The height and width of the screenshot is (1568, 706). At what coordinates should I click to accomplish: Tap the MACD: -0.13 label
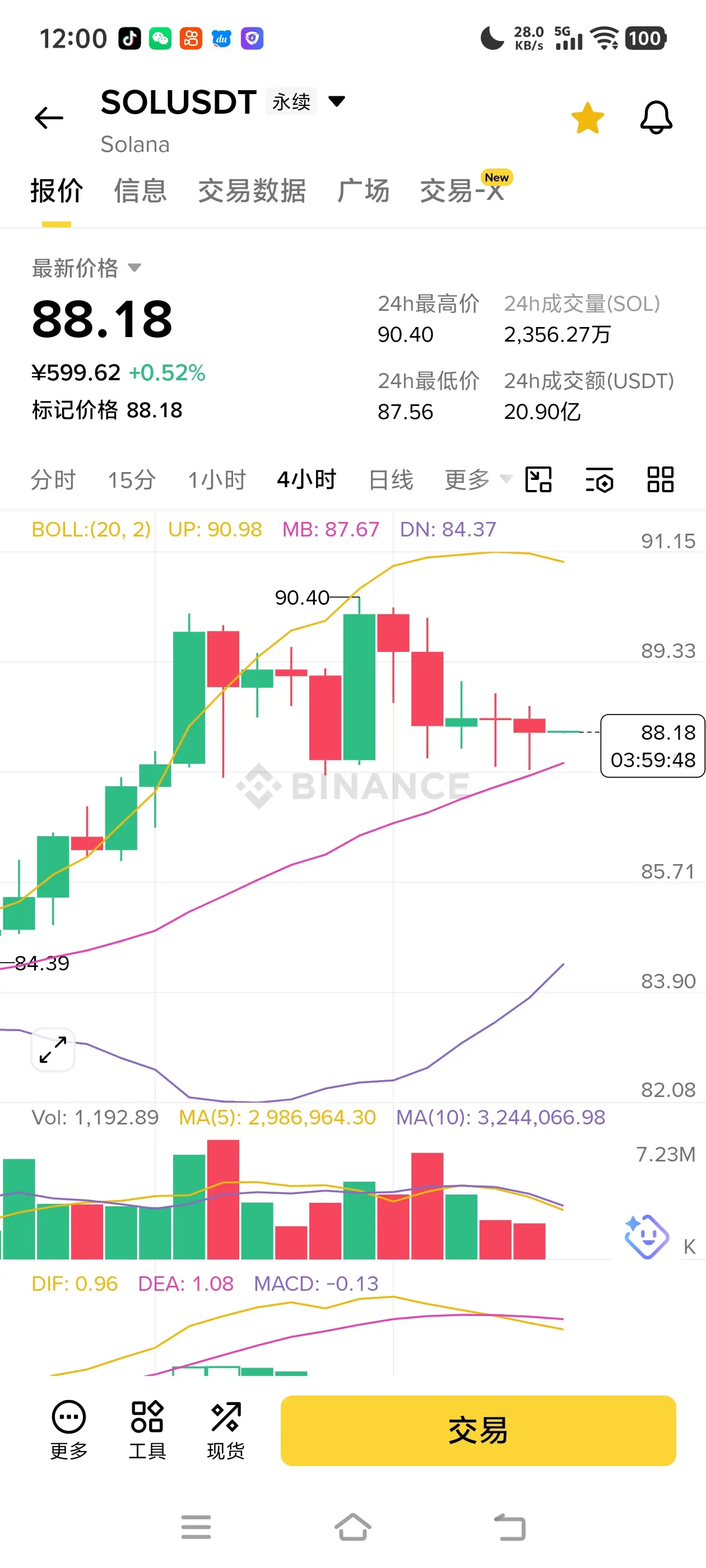(x=316, y=1284)
